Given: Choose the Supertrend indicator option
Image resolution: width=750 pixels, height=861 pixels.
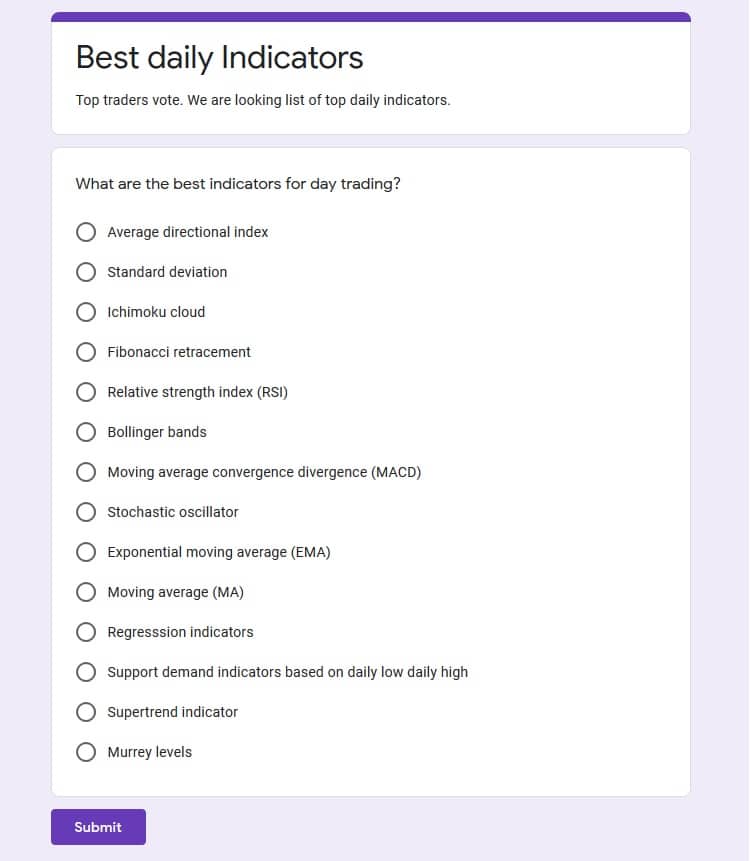Looking at the screenshot, I should click(x=86, y=712).
